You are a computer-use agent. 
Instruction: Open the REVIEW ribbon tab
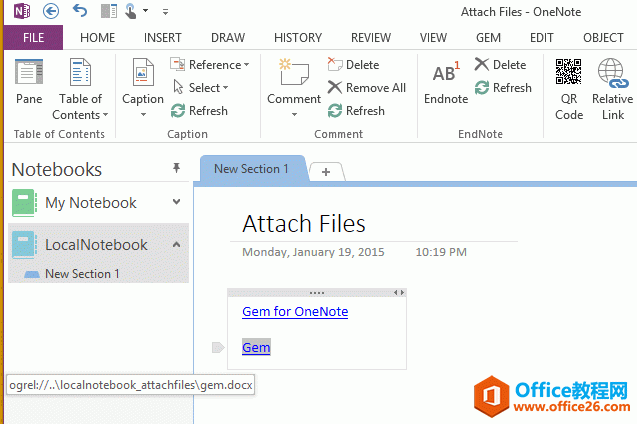[371, 38]
